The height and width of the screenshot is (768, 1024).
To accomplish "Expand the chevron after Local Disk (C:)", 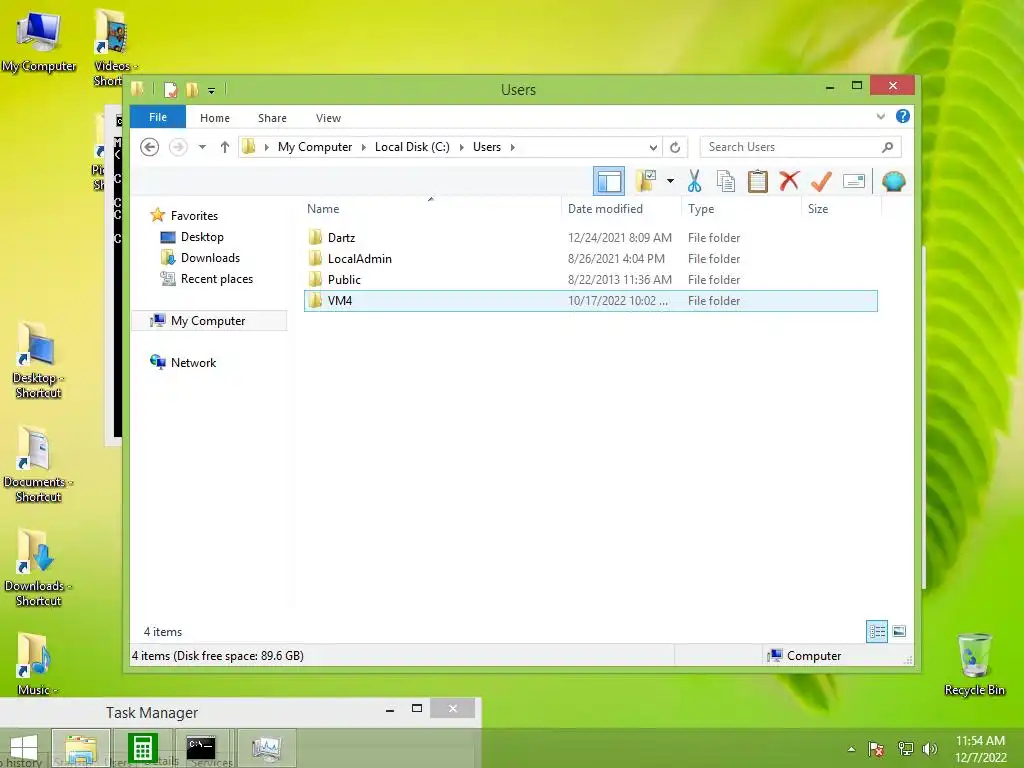I will click(x=462, y=147).
